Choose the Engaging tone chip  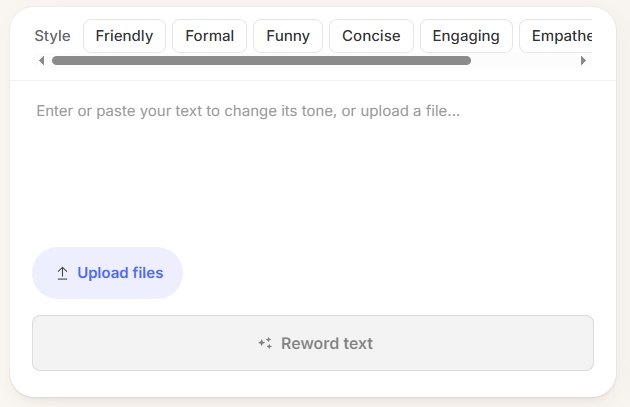[466, 36]
